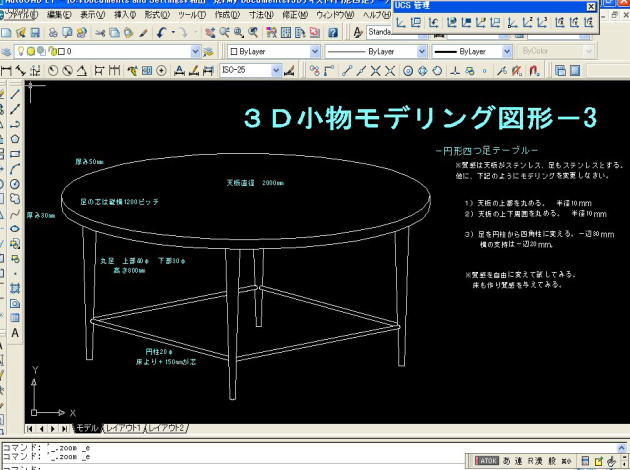Click the UCS 3-Point icon

(542, 22)
